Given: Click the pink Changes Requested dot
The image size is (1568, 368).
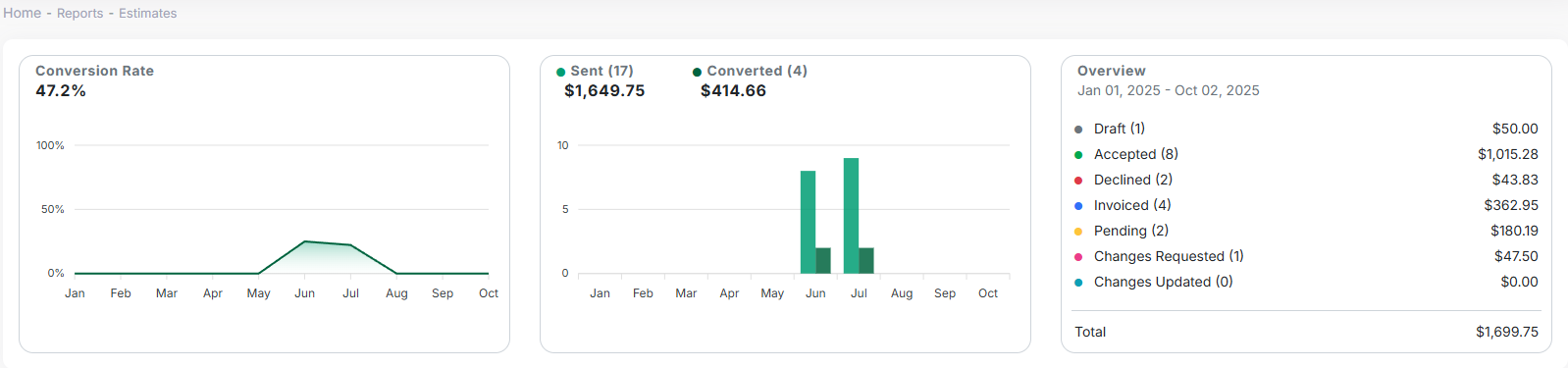Looking at the screenshot, I should (x=1078, y=257).
